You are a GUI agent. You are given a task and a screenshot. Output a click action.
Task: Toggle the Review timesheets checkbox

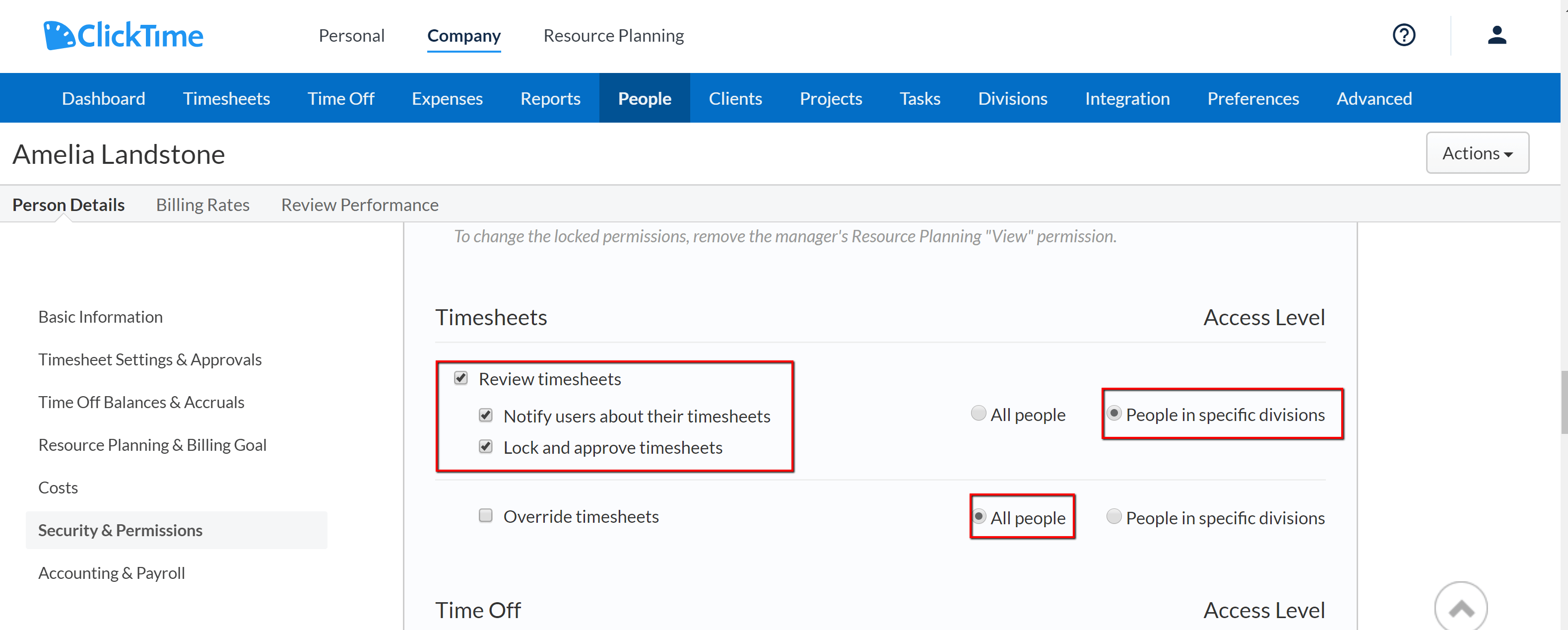coord(461,378)
